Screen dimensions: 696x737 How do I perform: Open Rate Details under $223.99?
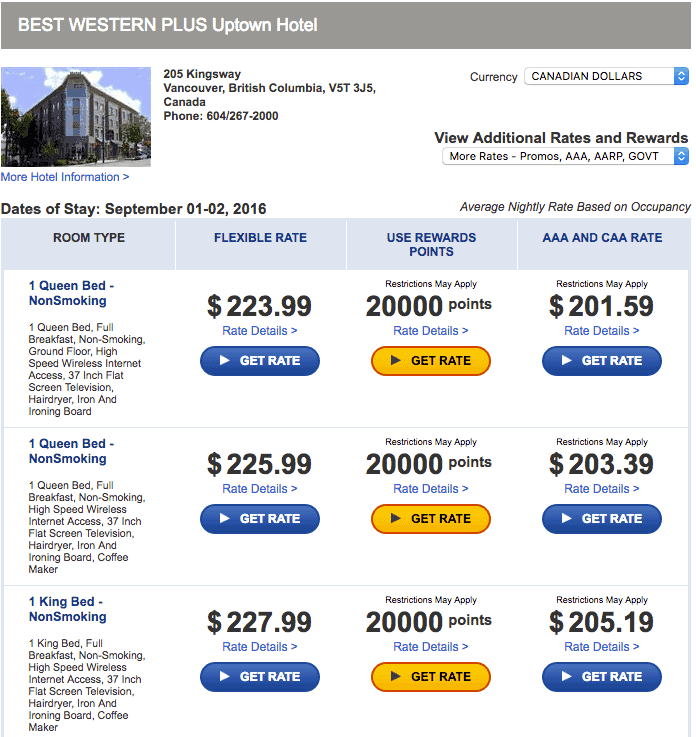click(x=260, y=331)
